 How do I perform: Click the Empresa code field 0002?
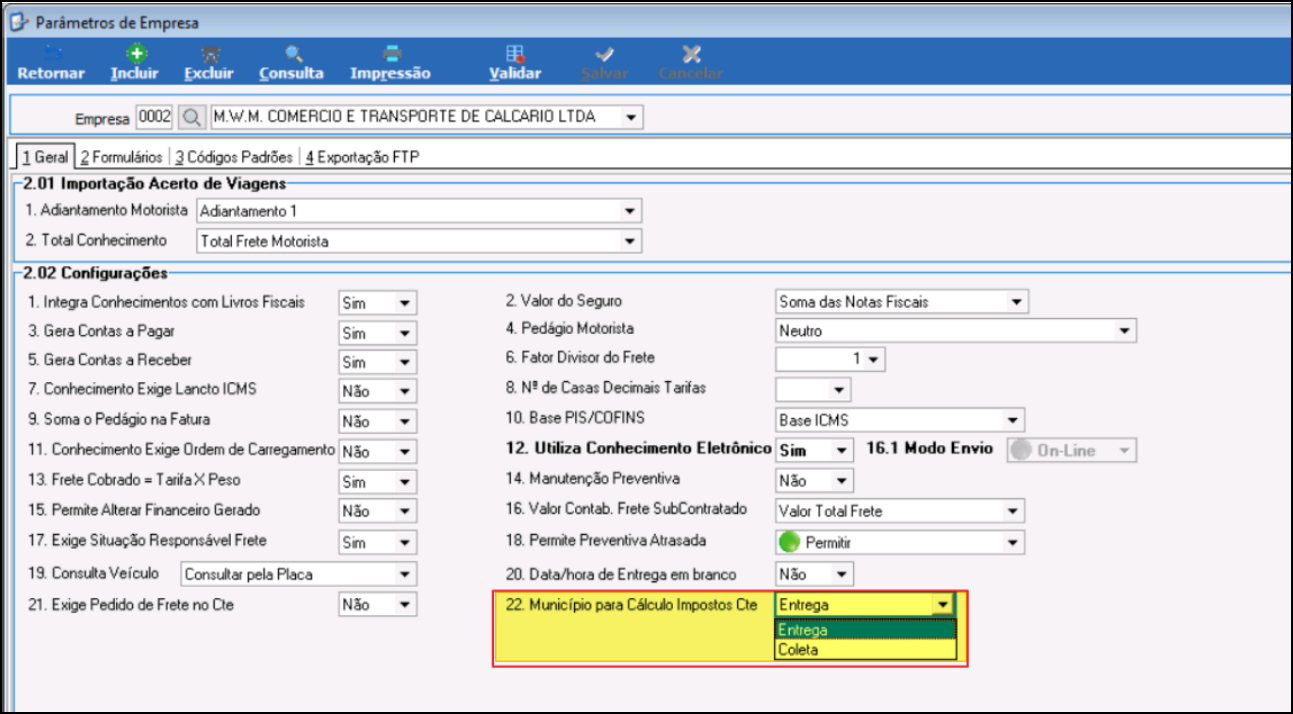155,118
